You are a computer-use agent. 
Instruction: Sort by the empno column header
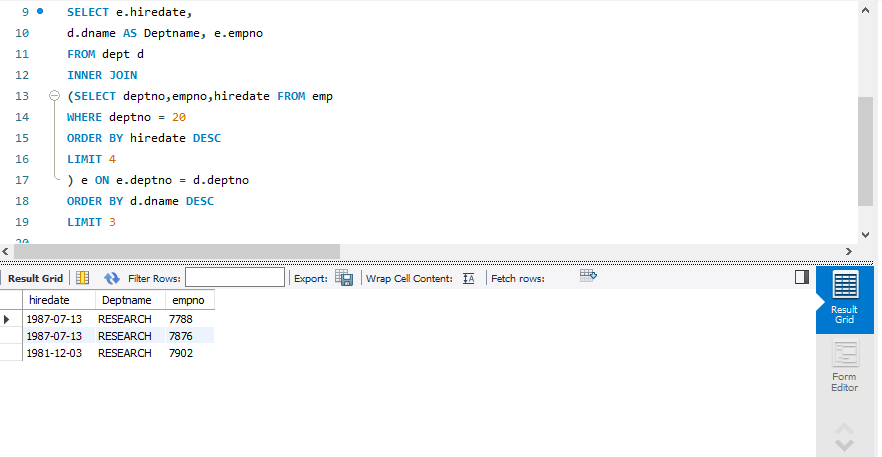190,300
